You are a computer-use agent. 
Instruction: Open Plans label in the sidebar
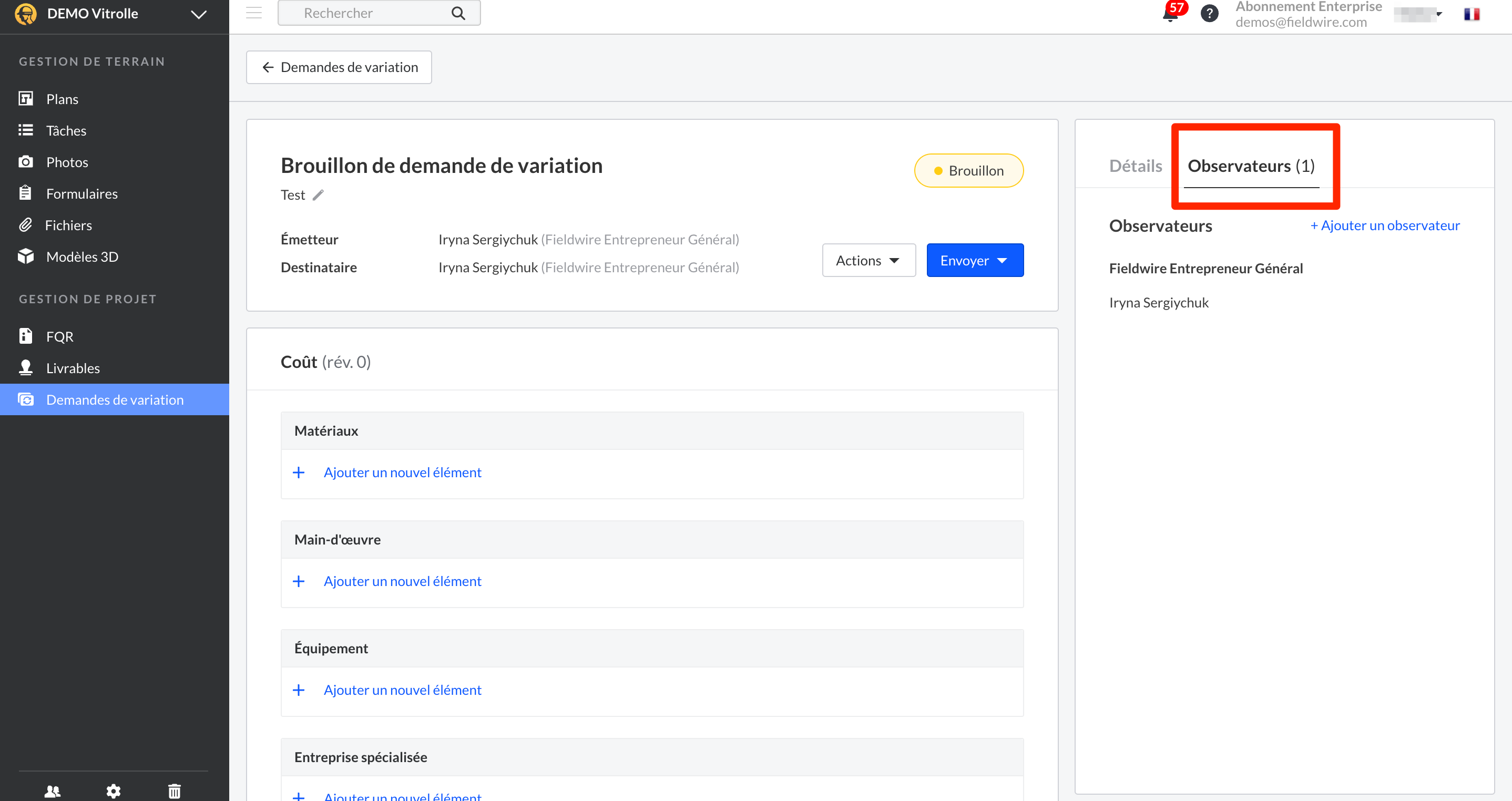[62, 99]
